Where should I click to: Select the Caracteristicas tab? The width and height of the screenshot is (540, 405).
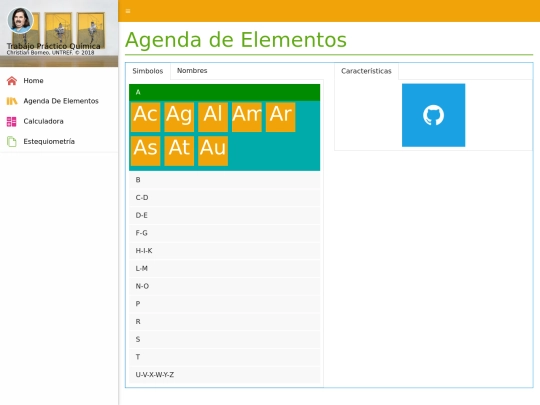(366, 71)
